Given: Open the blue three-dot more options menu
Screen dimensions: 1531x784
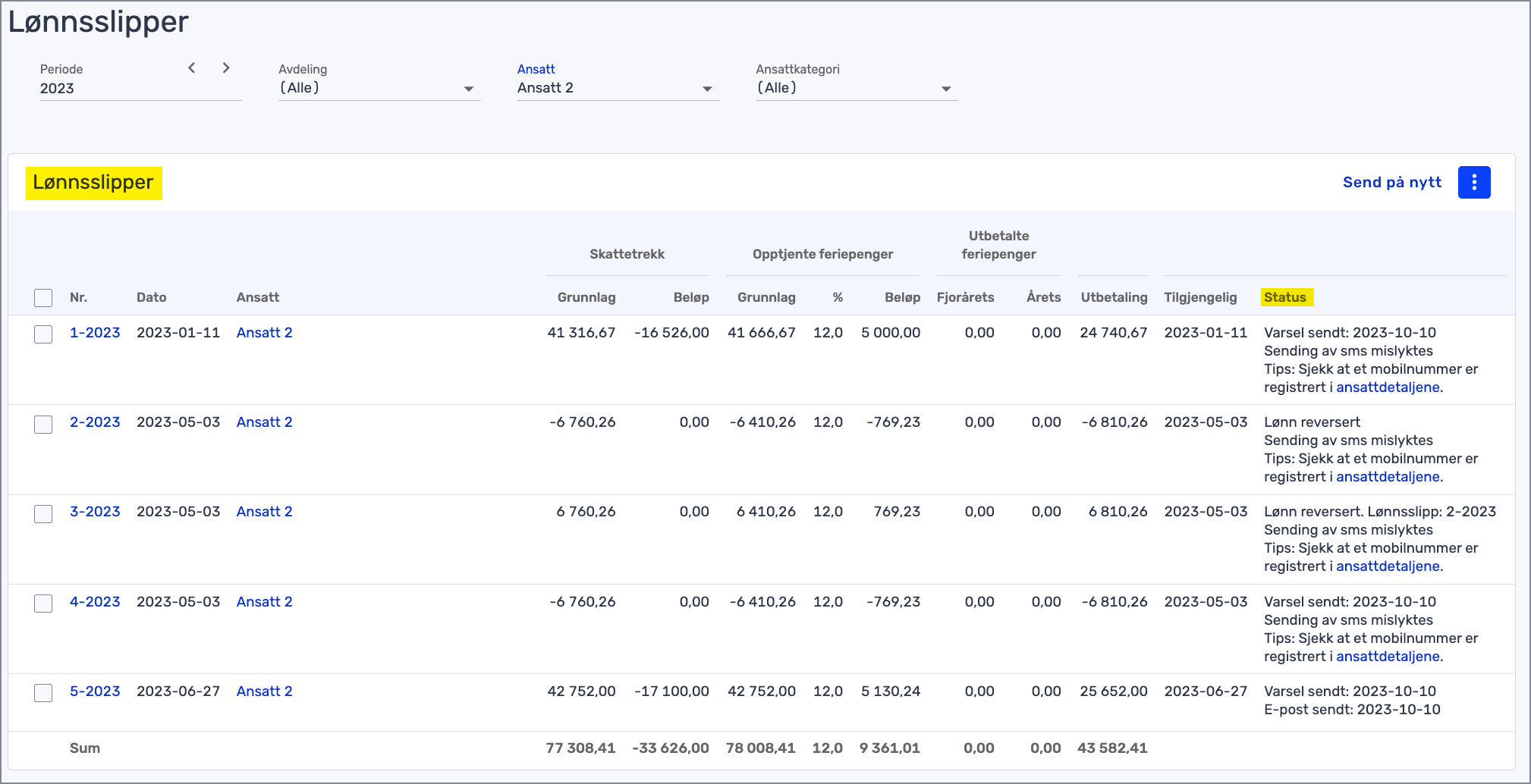Looking at the screenshot, I should click(x=1473, y=183).
